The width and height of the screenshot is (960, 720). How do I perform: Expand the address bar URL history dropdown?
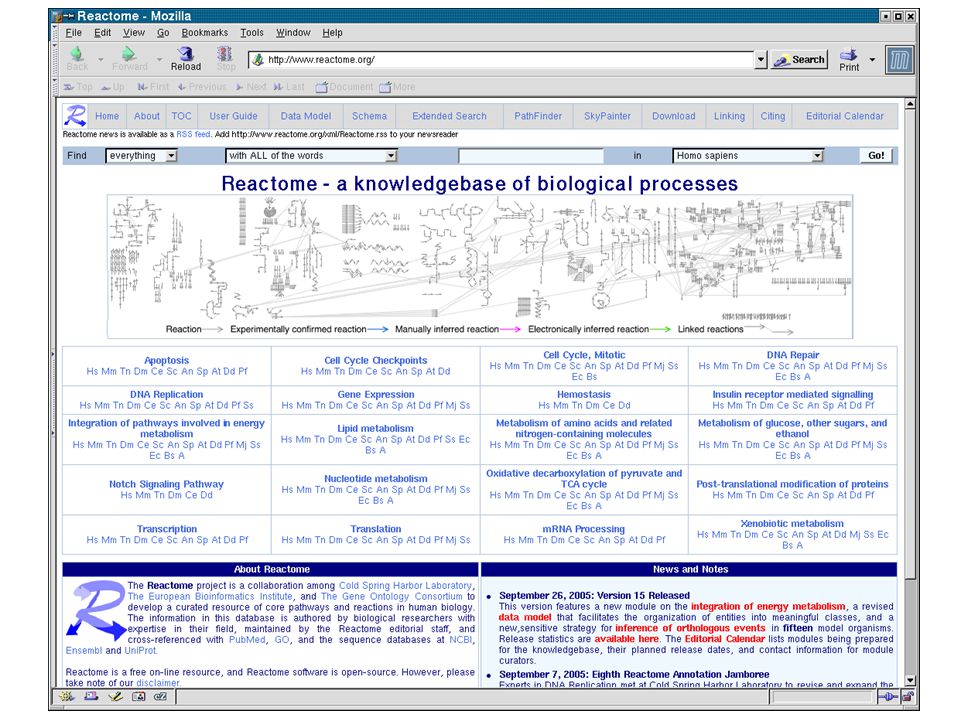pyautogui.click(x=760, y=59)
